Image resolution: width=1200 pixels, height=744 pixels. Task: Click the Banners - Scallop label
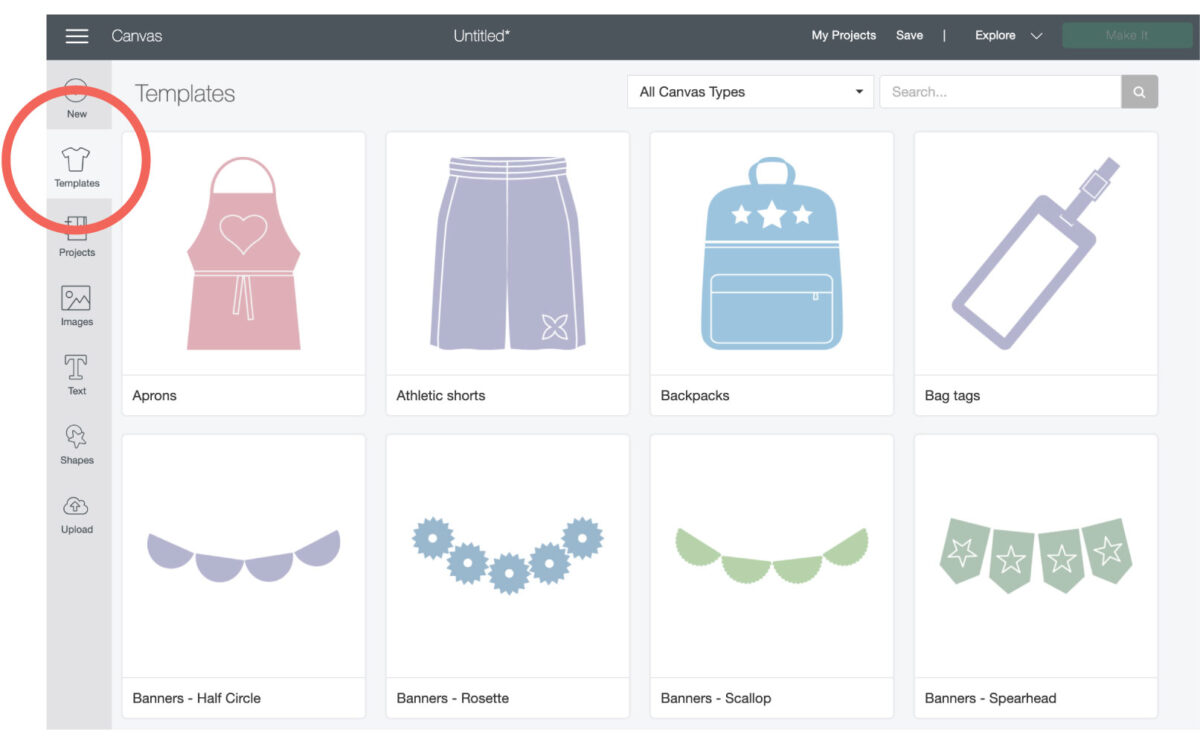[716, 698]
